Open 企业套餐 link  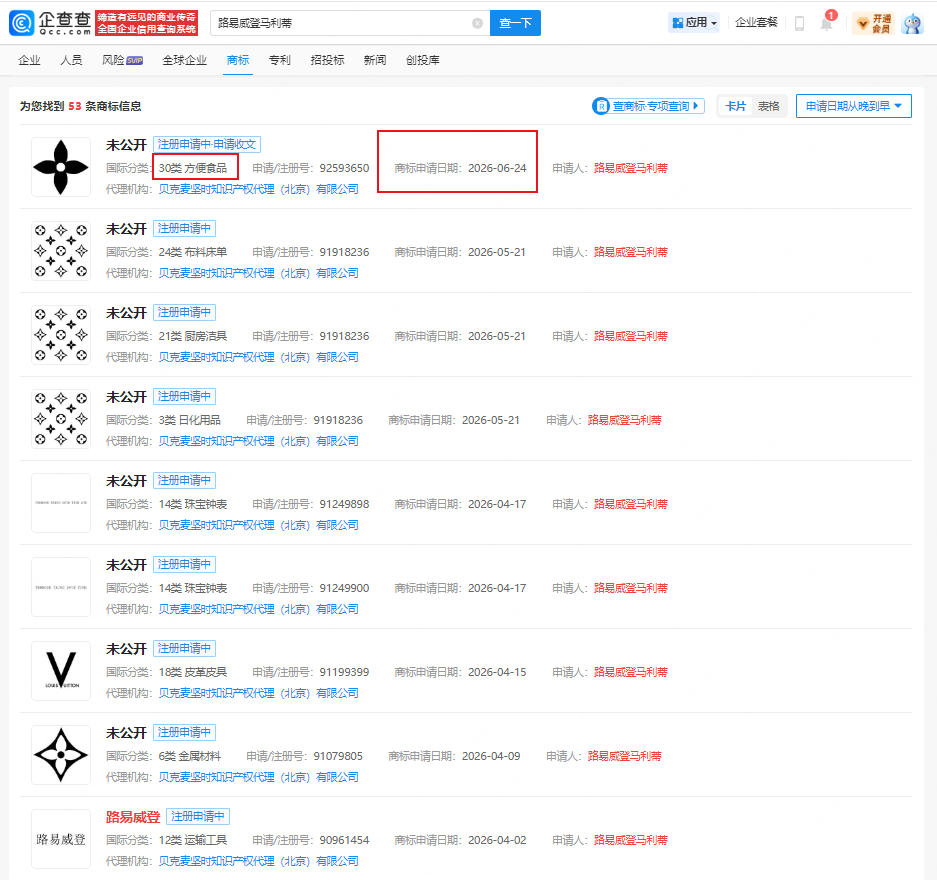[757, 23]
